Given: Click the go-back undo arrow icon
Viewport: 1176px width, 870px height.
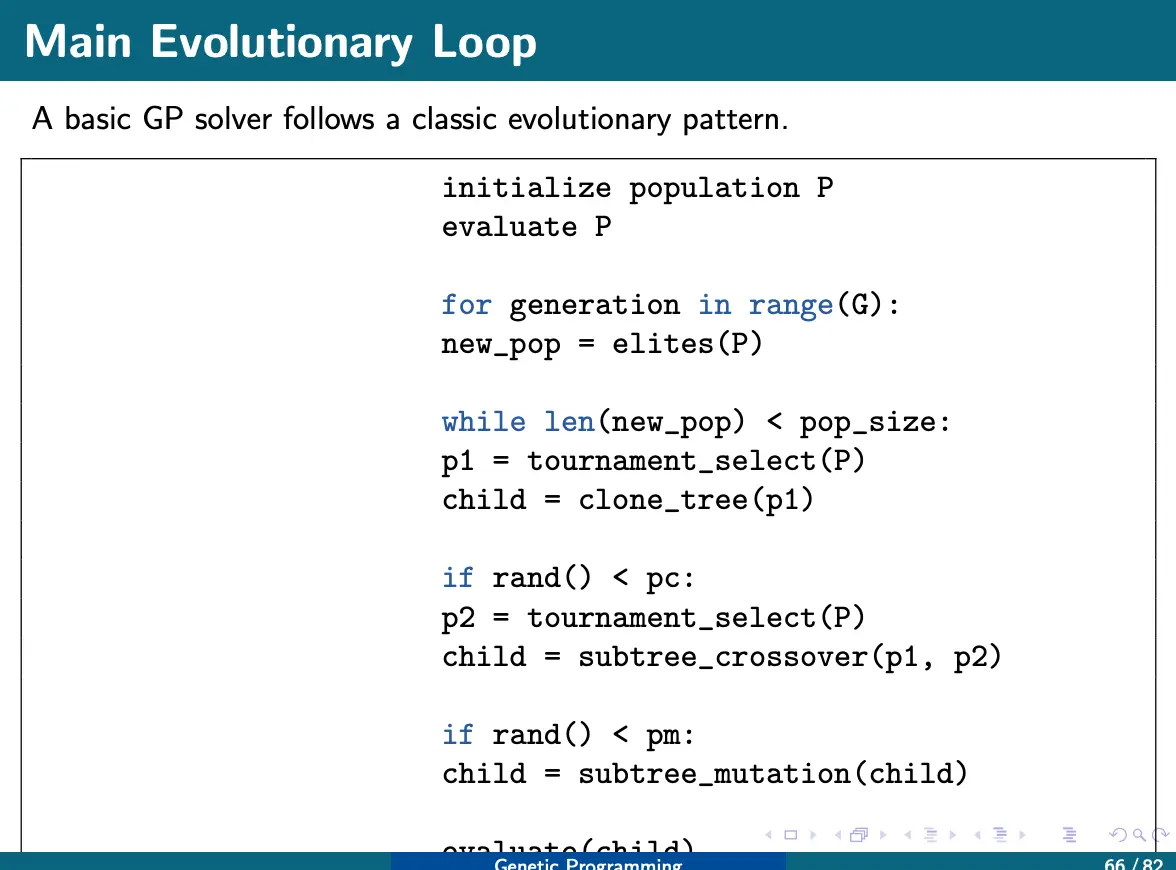Looking at the screenshot, I should [1119, 835].
